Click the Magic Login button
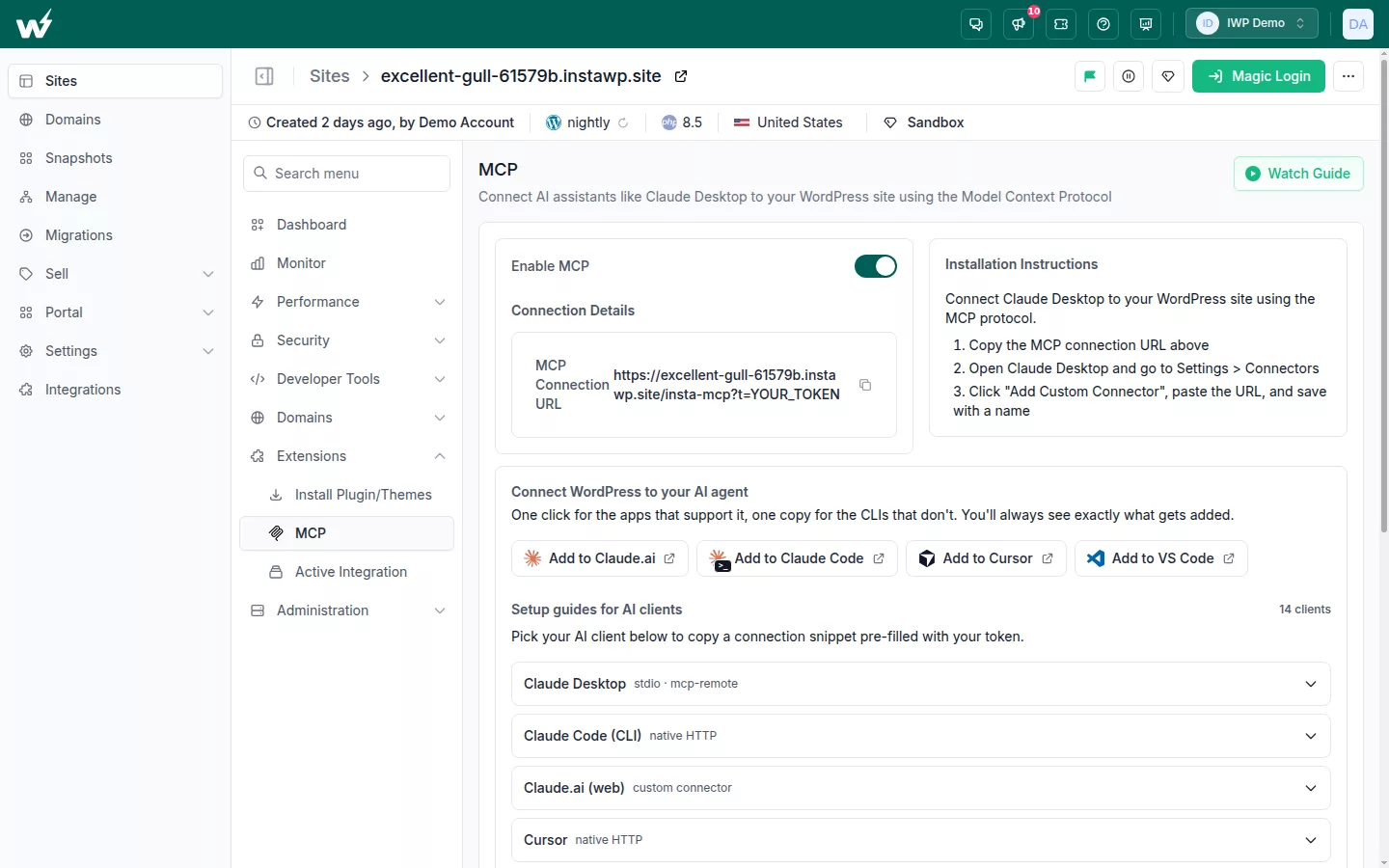 (1259, 76)
